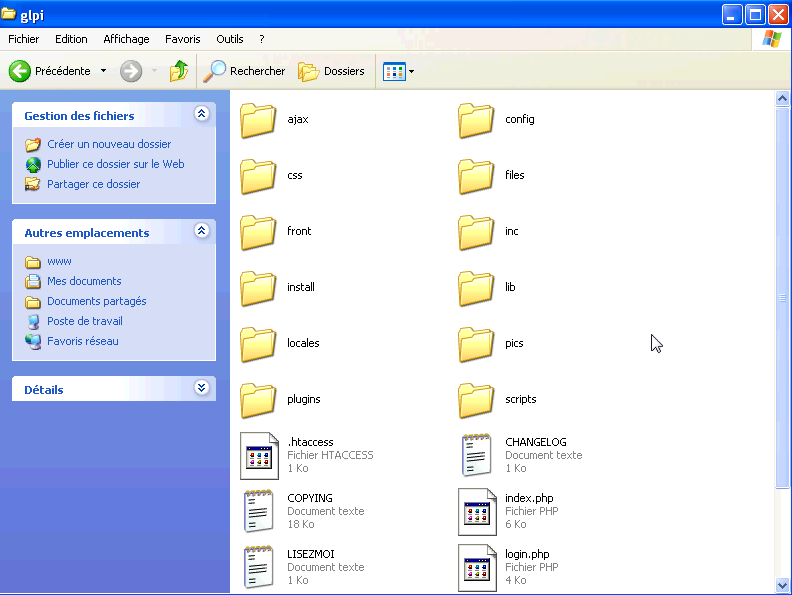This screenshot has width=792, height=595.
Task: Click the LISEZMOI file name
Action: pyautogui.click(x=311, y=554)
